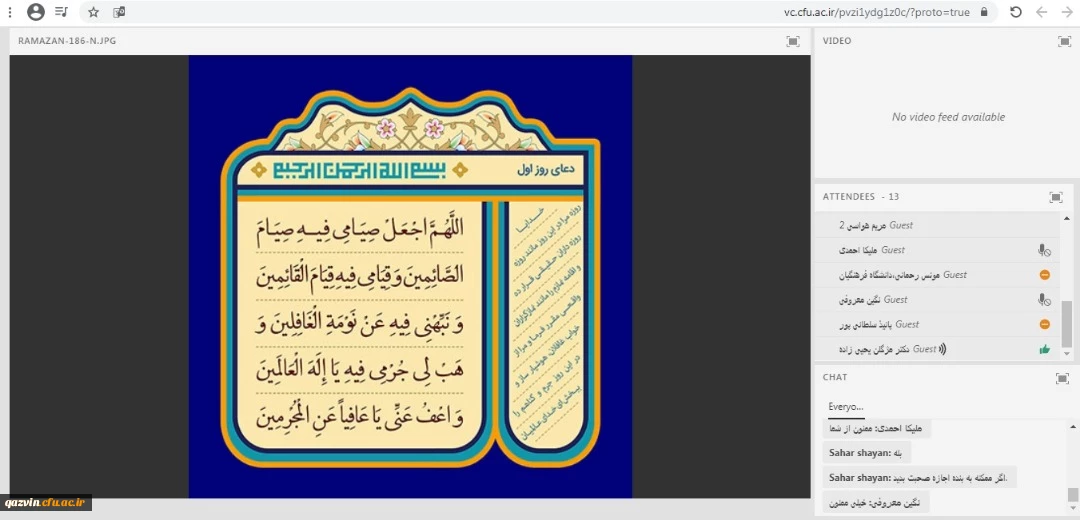
Task: Expand the Chat pod to full screen
Action: coord(1064,378)
